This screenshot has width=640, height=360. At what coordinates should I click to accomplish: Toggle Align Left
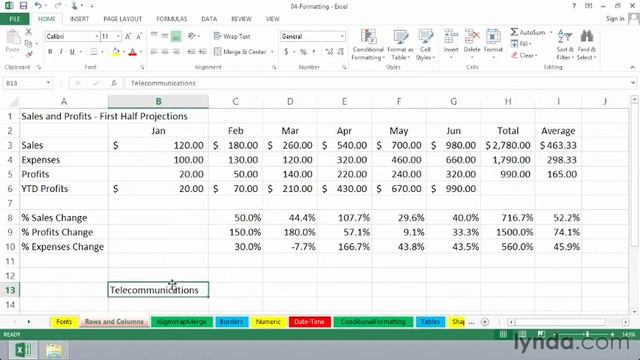pyautogui.click(x=154, y=51)
